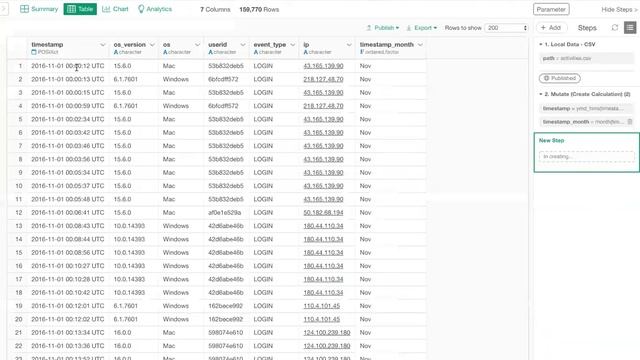This screenshot has height=360, width=640.
Task: Click the character type icon under os_version
Action: (116, 52)
